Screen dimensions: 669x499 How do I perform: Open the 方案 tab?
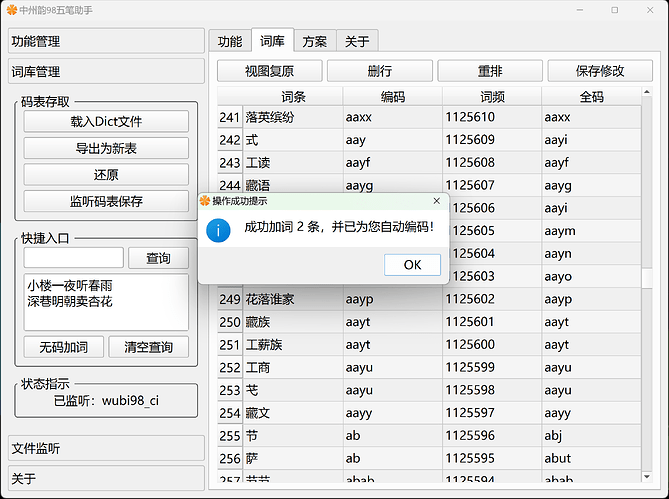point(314,41)
